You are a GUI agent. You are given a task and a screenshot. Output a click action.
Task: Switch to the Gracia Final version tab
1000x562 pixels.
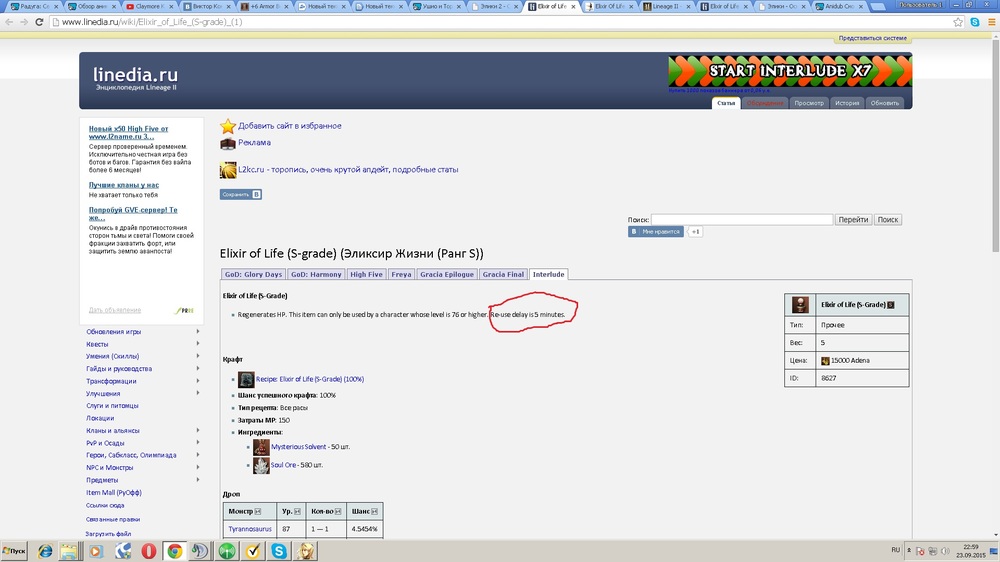[x=503, y=274]
